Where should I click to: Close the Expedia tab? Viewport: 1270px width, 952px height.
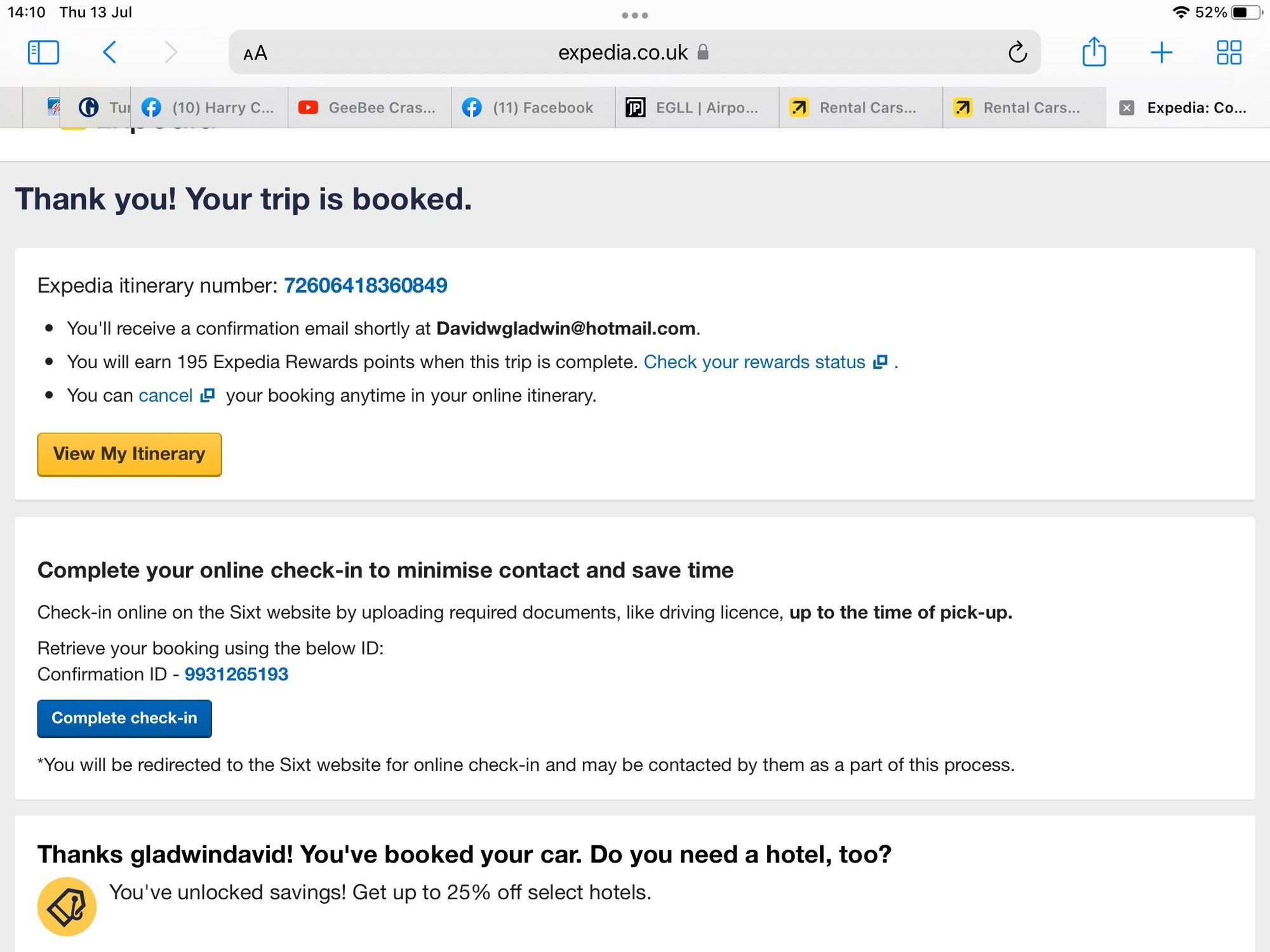[1126, 108]
